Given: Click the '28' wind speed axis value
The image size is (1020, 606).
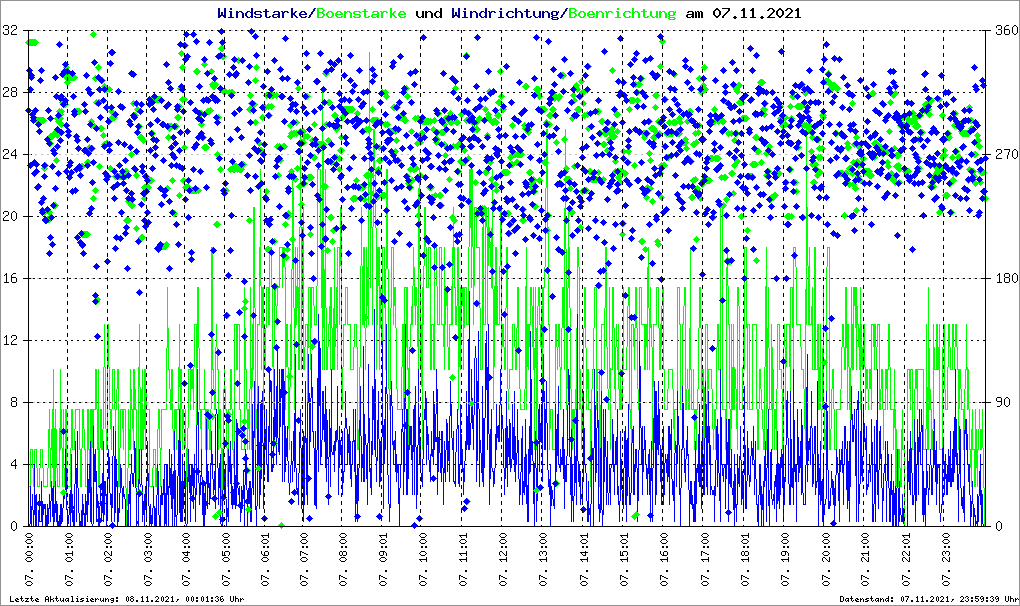Looking at the screenshot, I should point(10,92).
